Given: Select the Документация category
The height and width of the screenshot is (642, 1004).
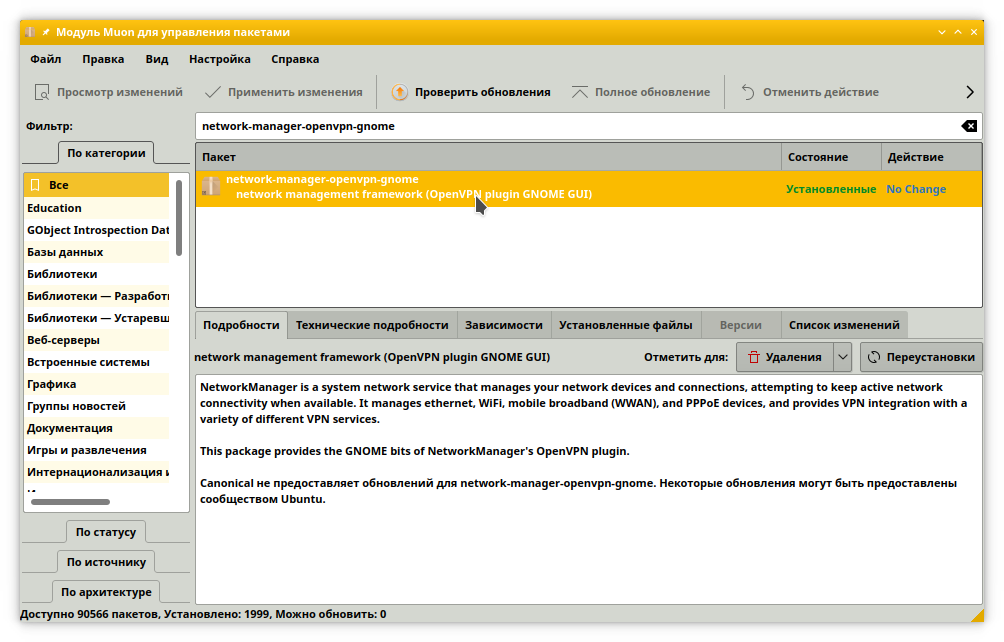Looking at the screenshot, I should click(97, 428).
